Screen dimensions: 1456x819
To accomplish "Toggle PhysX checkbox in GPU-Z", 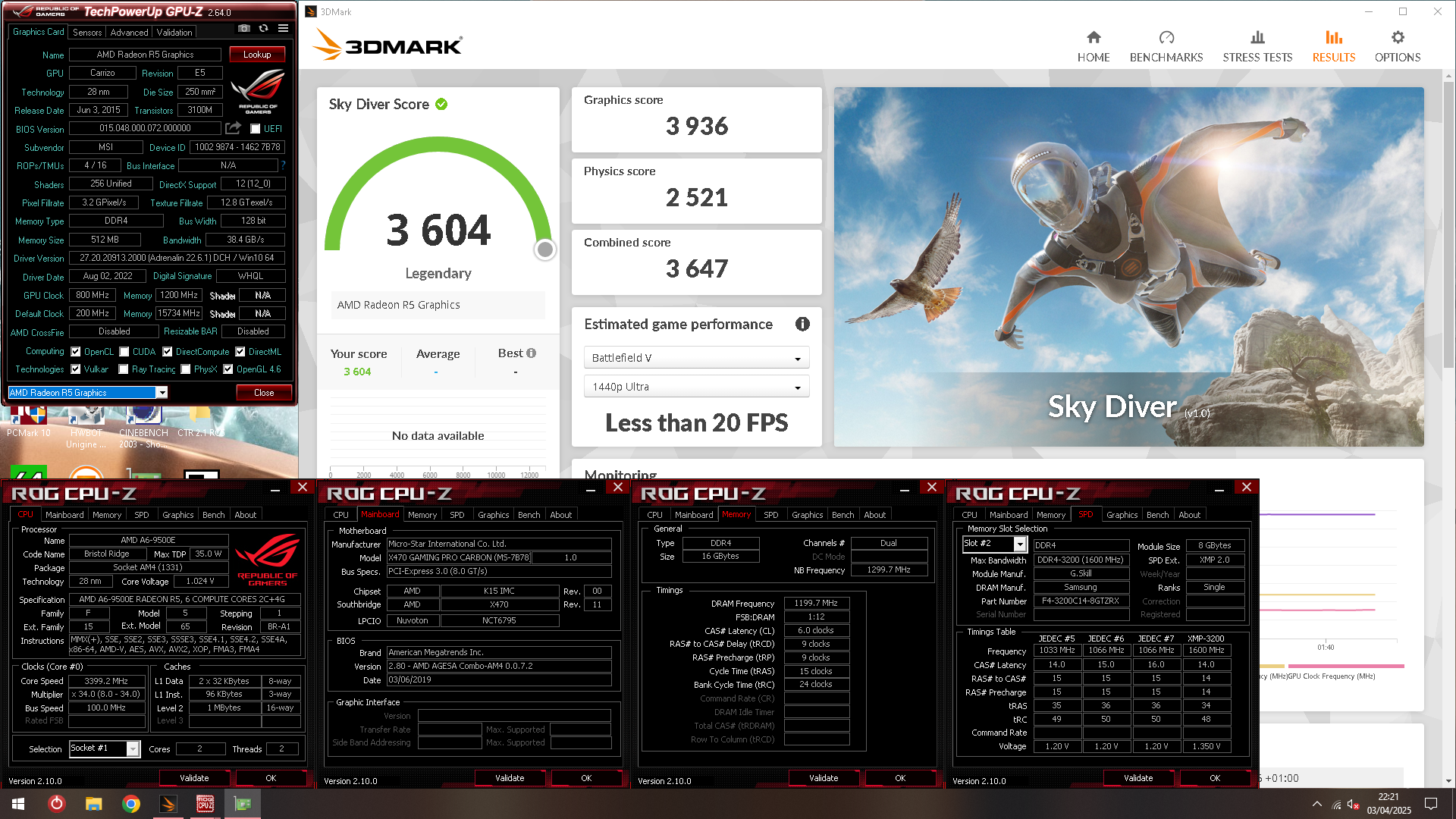I will [186, 369].
